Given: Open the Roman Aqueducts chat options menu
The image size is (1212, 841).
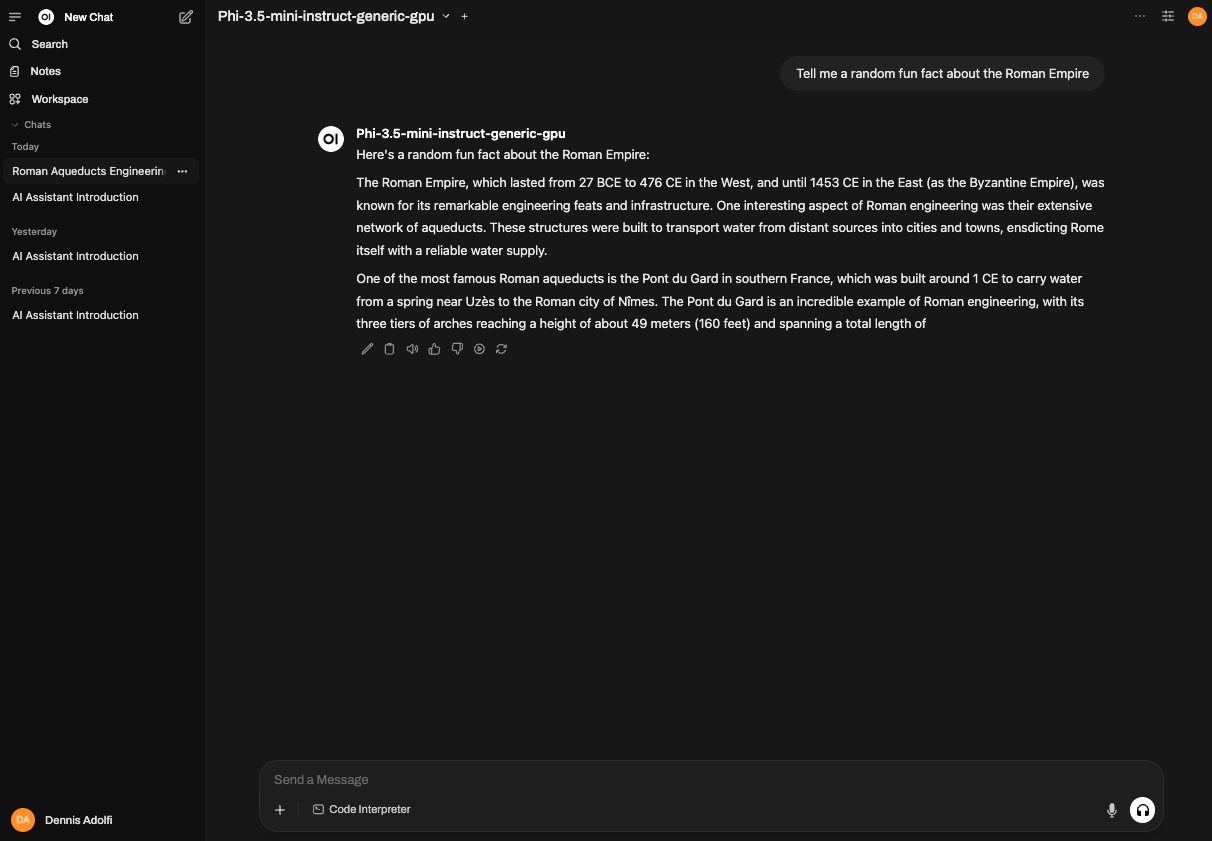Looking at the screenshot, I should (x=182, y=171).
